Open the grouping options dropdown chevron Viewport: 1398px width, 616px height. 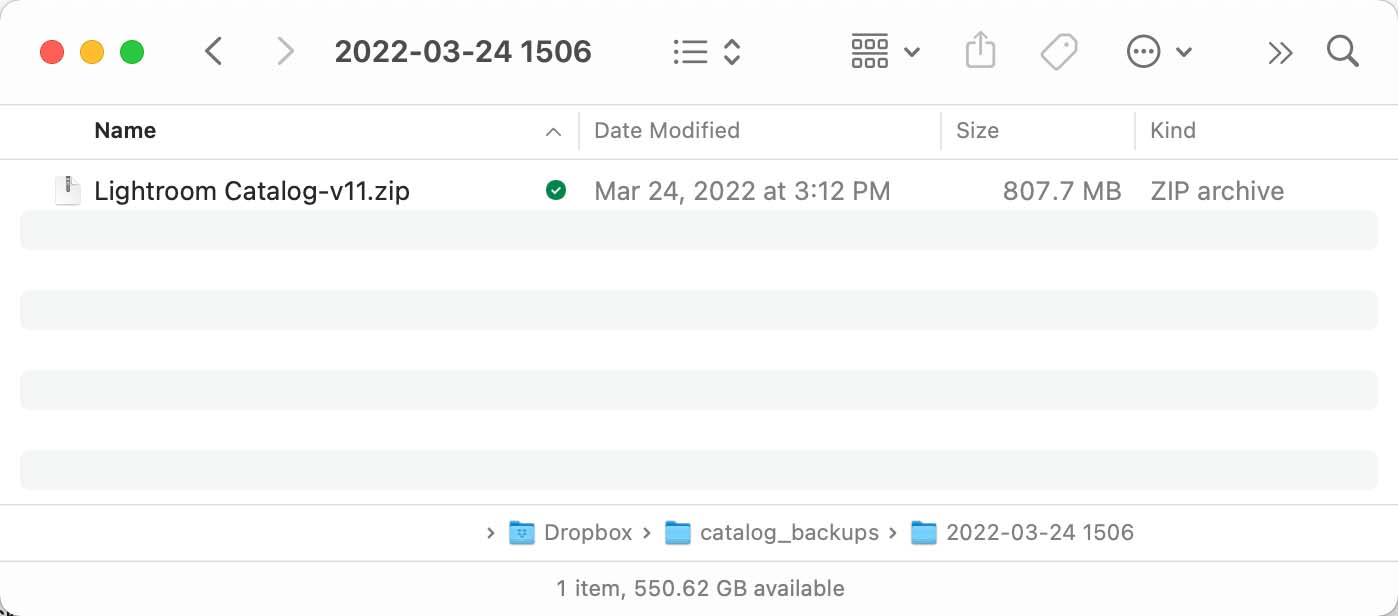point(911,51)
